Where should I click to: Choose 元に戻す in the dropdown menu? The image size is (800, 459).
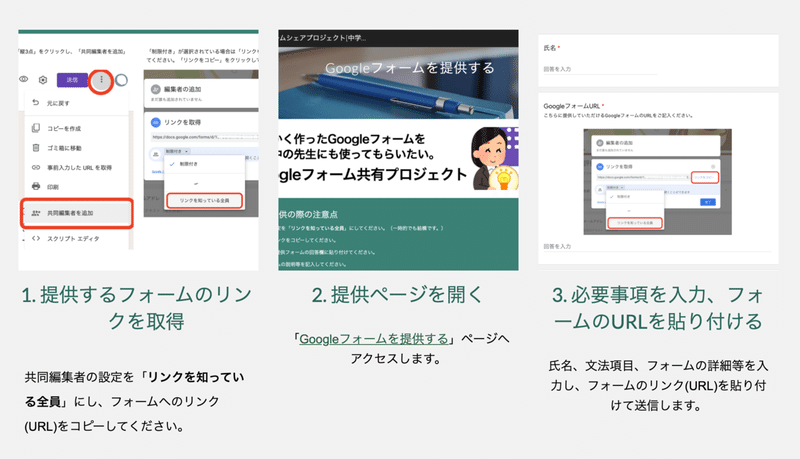[77, 103]
